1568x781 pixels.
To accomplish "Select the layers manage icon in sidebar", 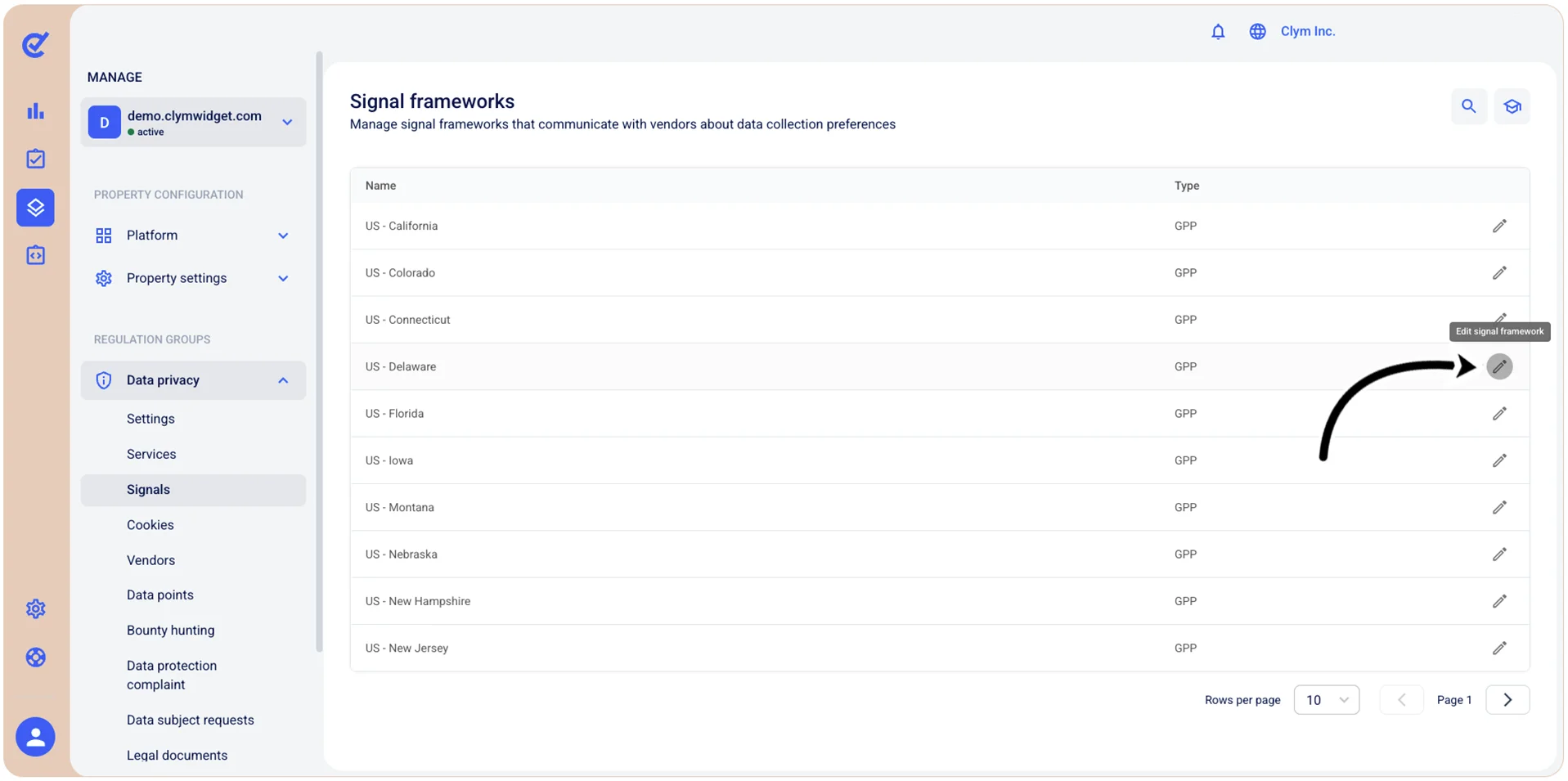I will [35, 208].
